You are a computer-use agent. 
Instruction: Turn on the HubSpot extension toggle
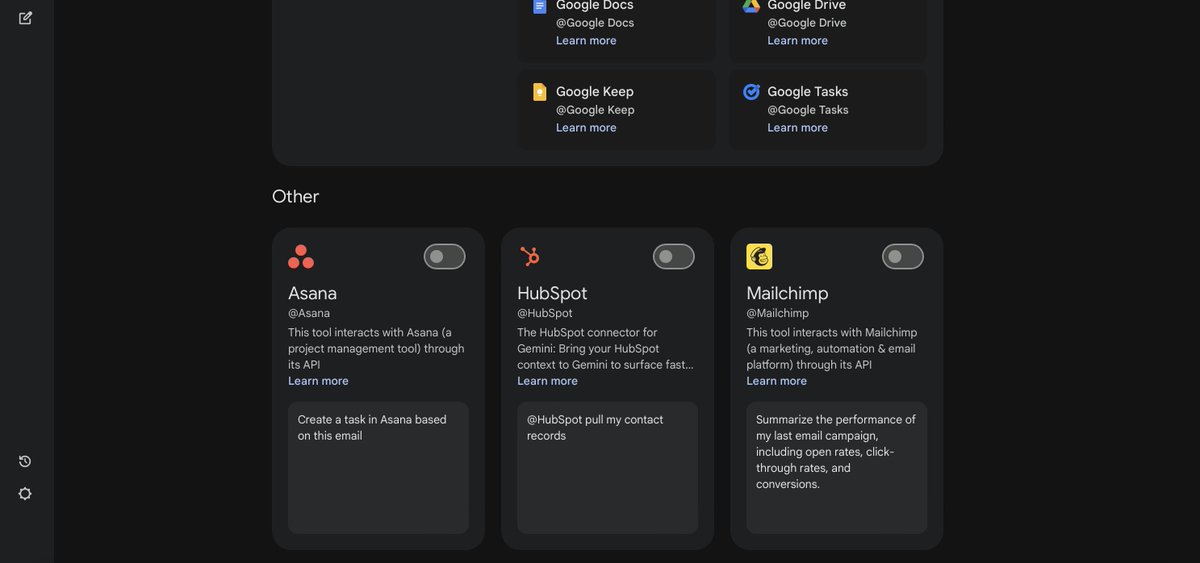(674, 257)
